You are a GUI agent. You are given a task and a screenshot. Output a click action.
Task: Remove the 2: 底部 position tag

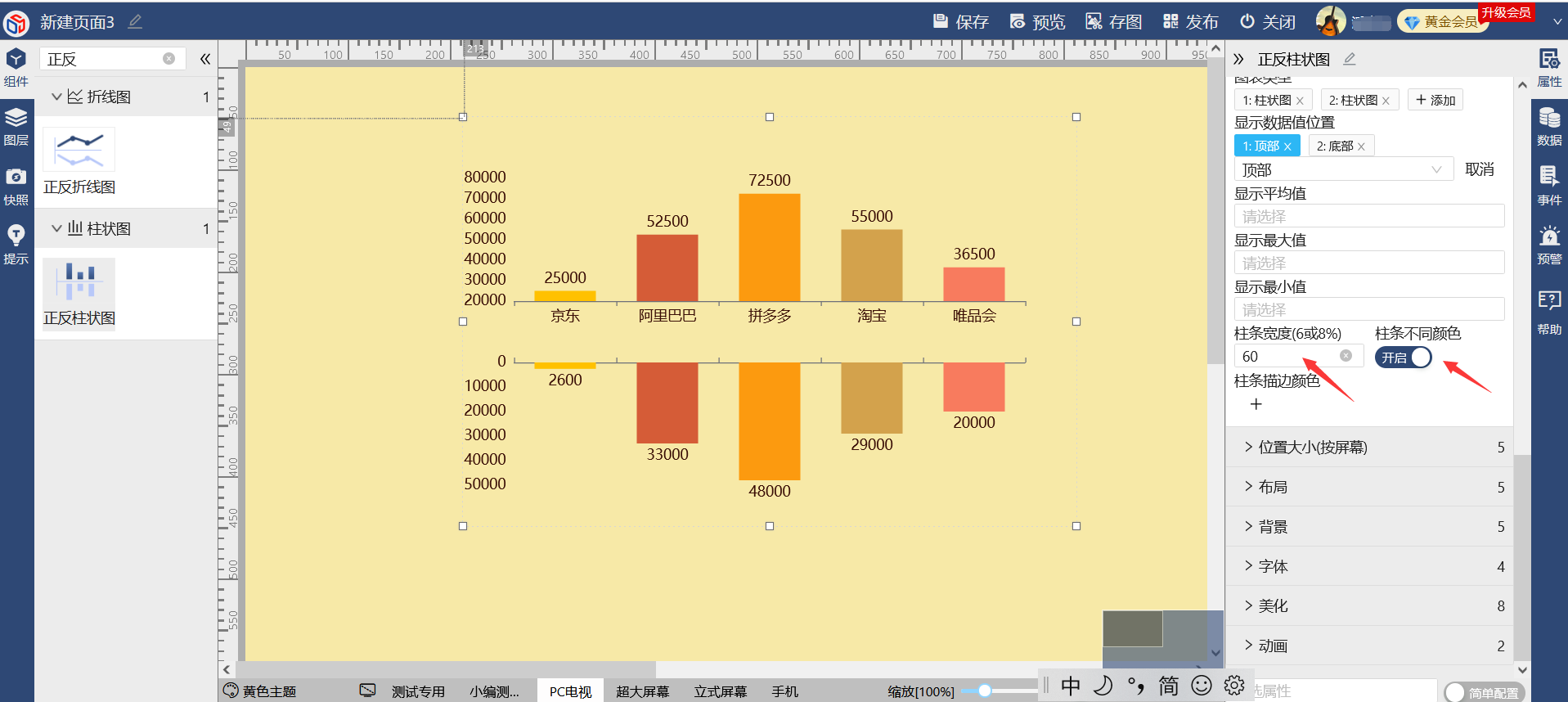(x=1361, y=146)
